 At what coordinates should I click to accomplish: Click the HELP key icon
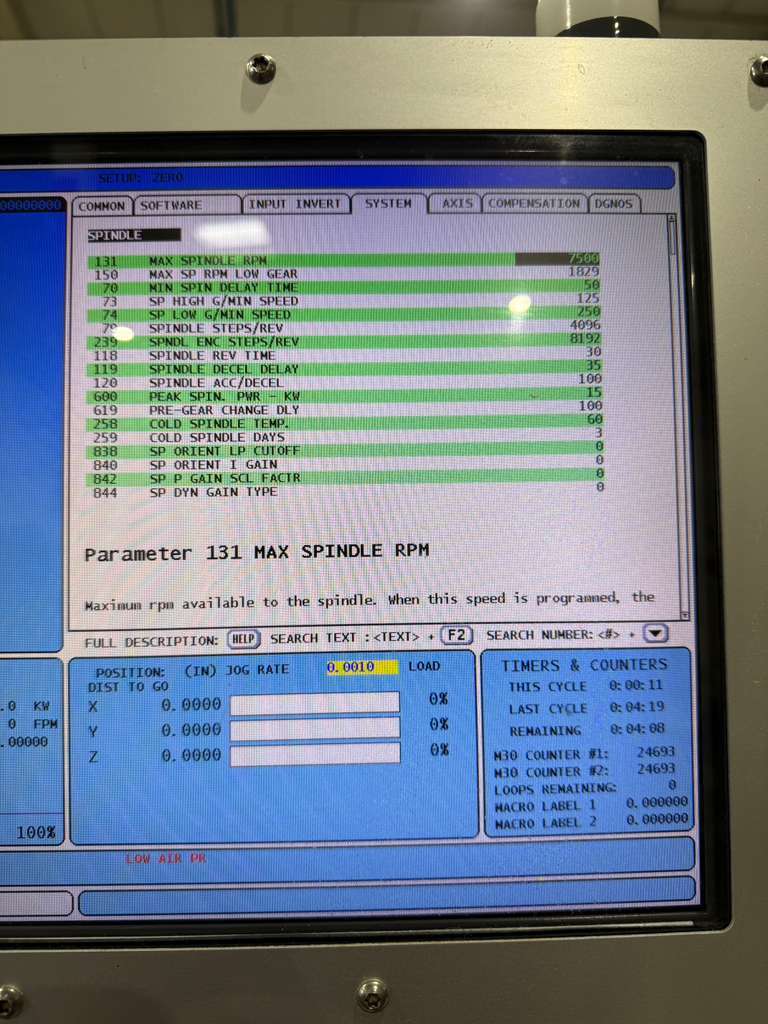[x=244, y=639]
